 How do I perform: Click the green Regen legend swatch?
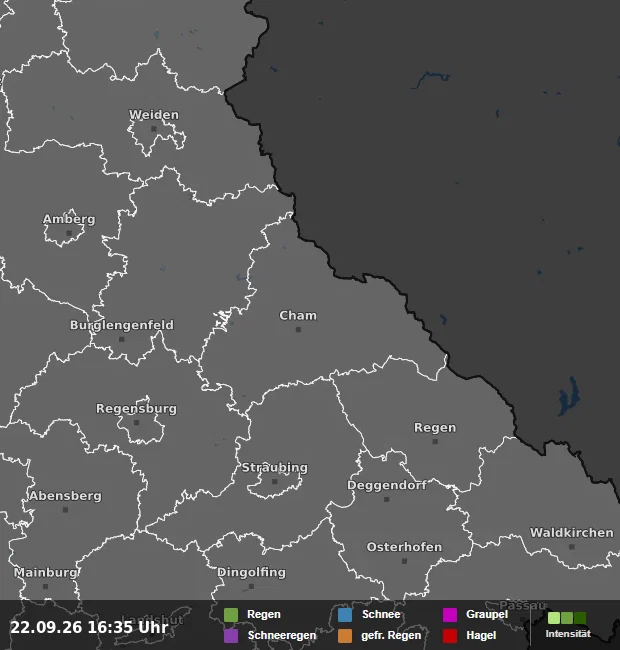231,615
